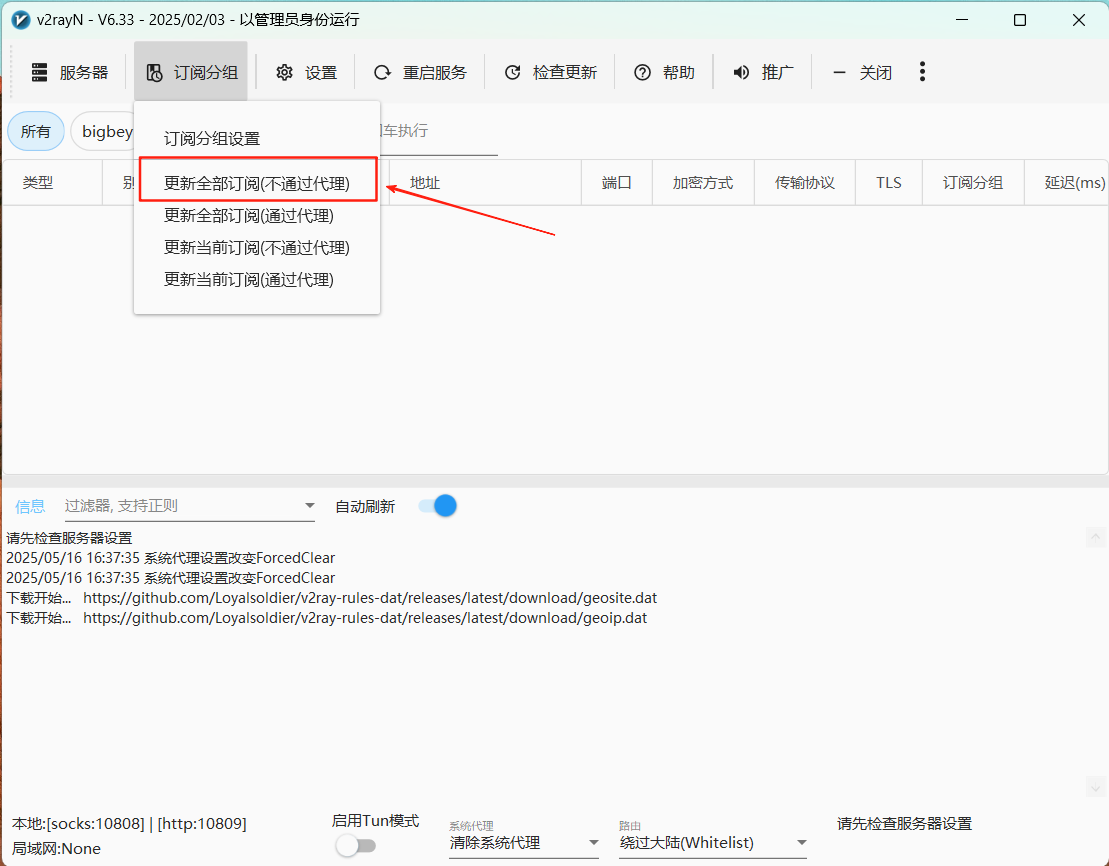Open the log filter dropdown arrow
The width and height of the screenshot is (1109, 866).
tap(310, 506)
